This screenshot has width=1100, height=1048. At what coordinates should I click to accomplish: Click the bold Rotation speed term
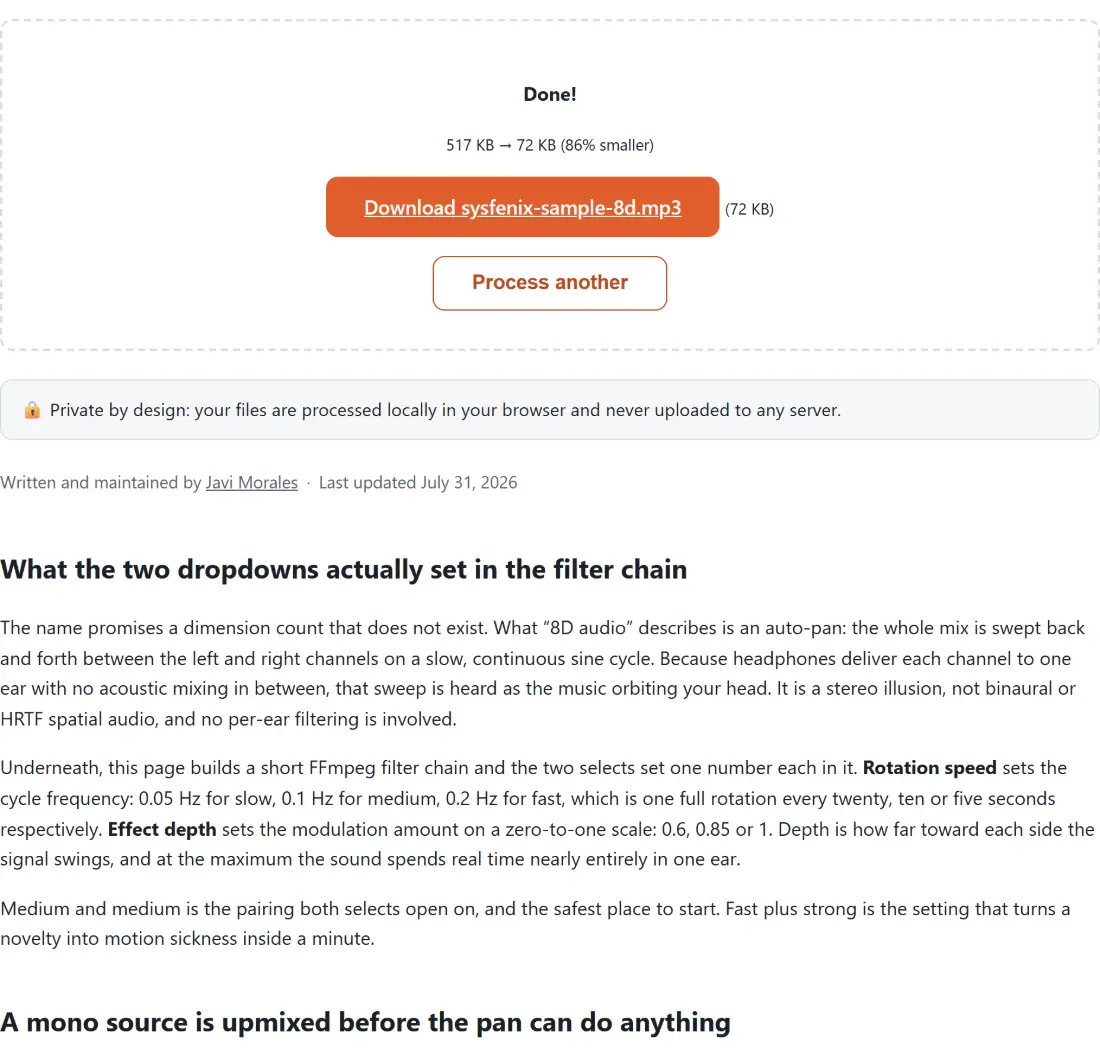(930, 767)
